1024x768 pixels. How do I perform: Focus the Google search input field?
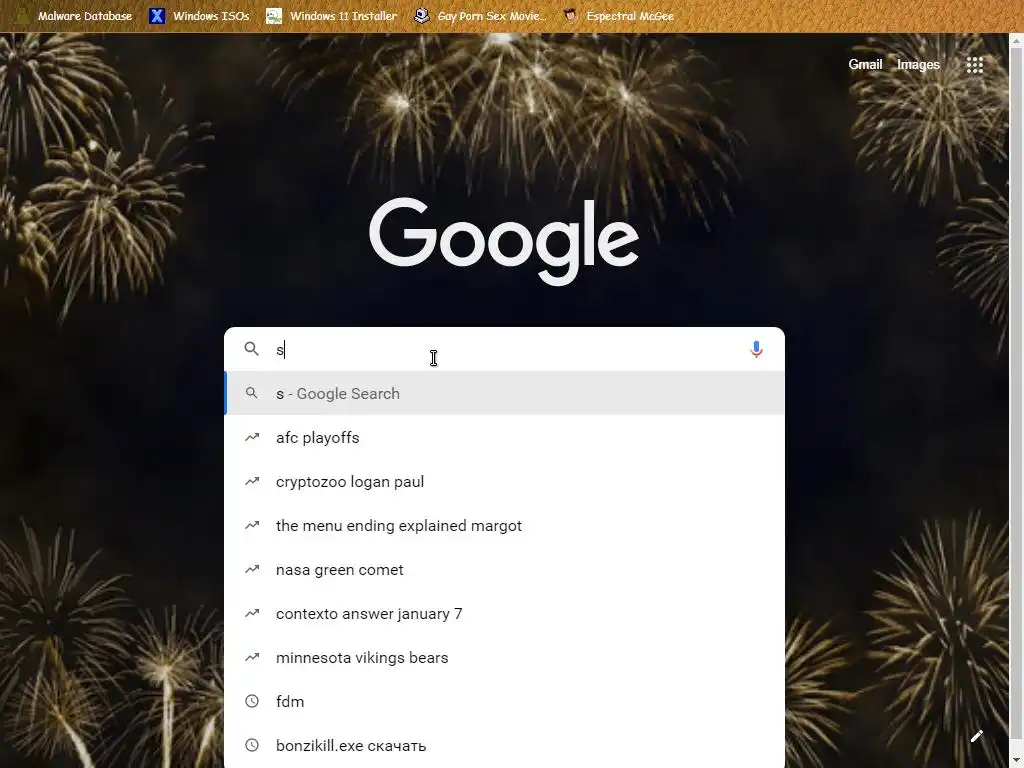(x=504, y=349)
